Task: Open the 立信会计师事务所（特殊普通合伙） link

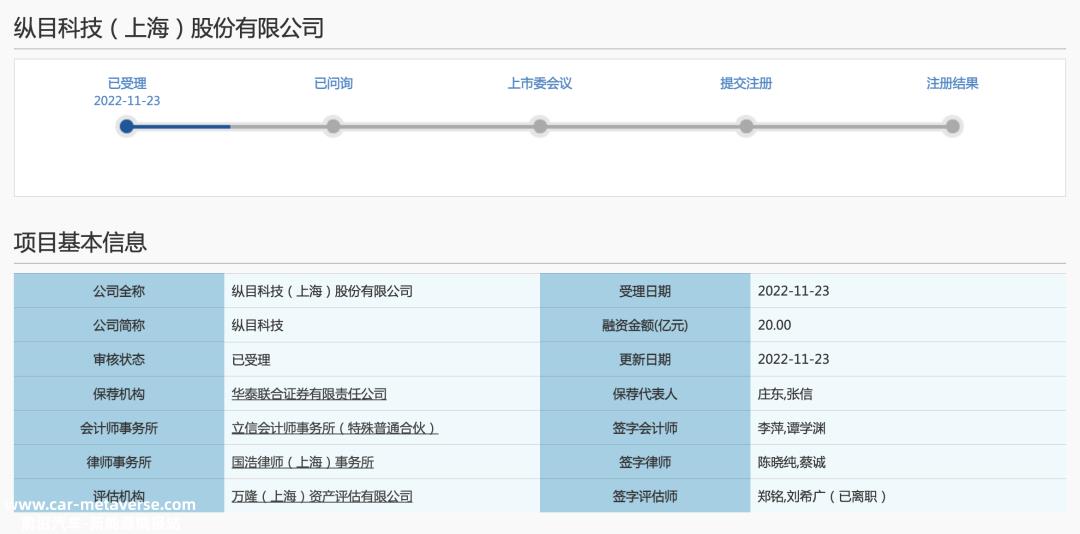Action: [x=335, y=428]
